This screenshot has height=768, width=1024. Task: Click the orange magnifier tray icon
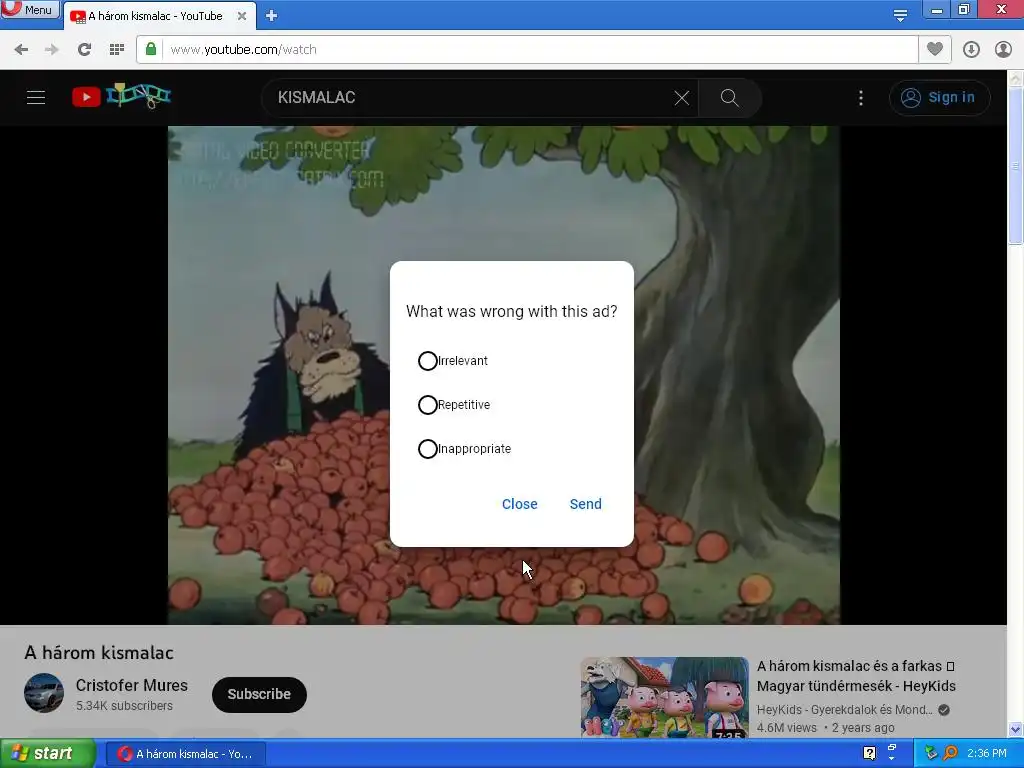pyautogui.click(x=950, y=754)
